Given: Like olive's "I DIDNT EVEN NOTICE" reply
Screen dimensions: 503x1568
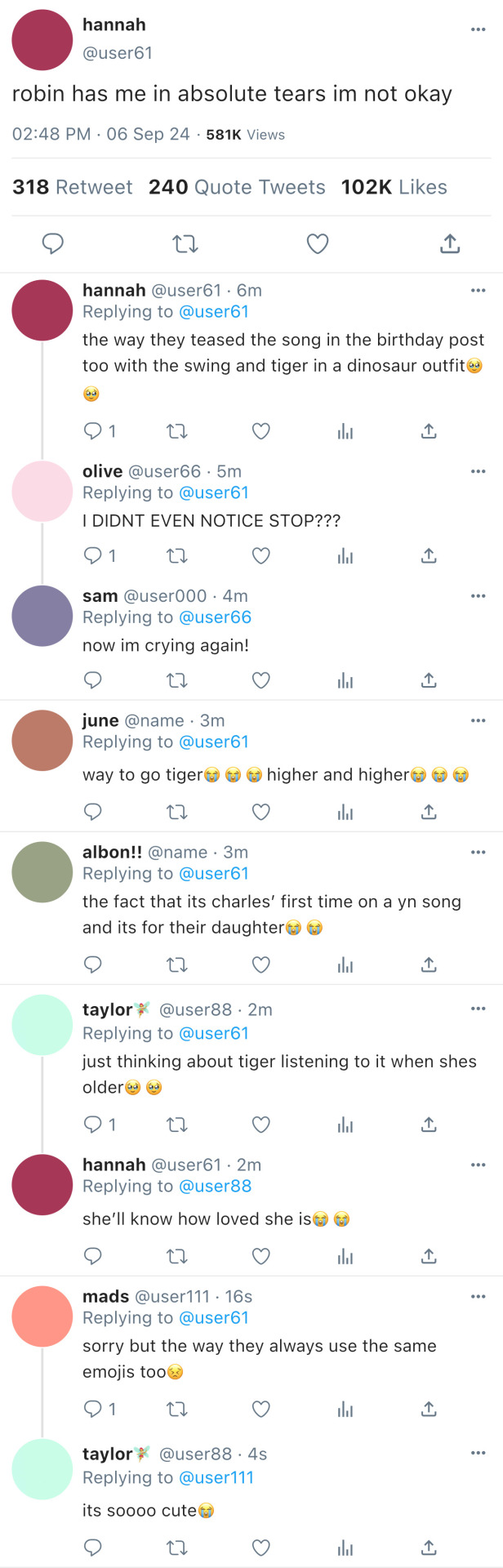Looking at the screenshot, I should 260,556.
